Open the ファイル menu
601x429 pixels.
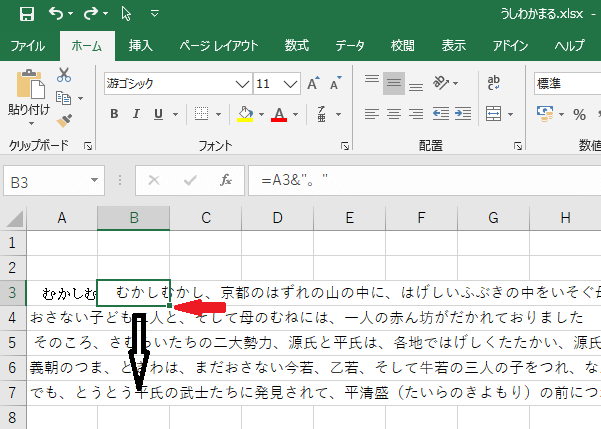[27, 45]
